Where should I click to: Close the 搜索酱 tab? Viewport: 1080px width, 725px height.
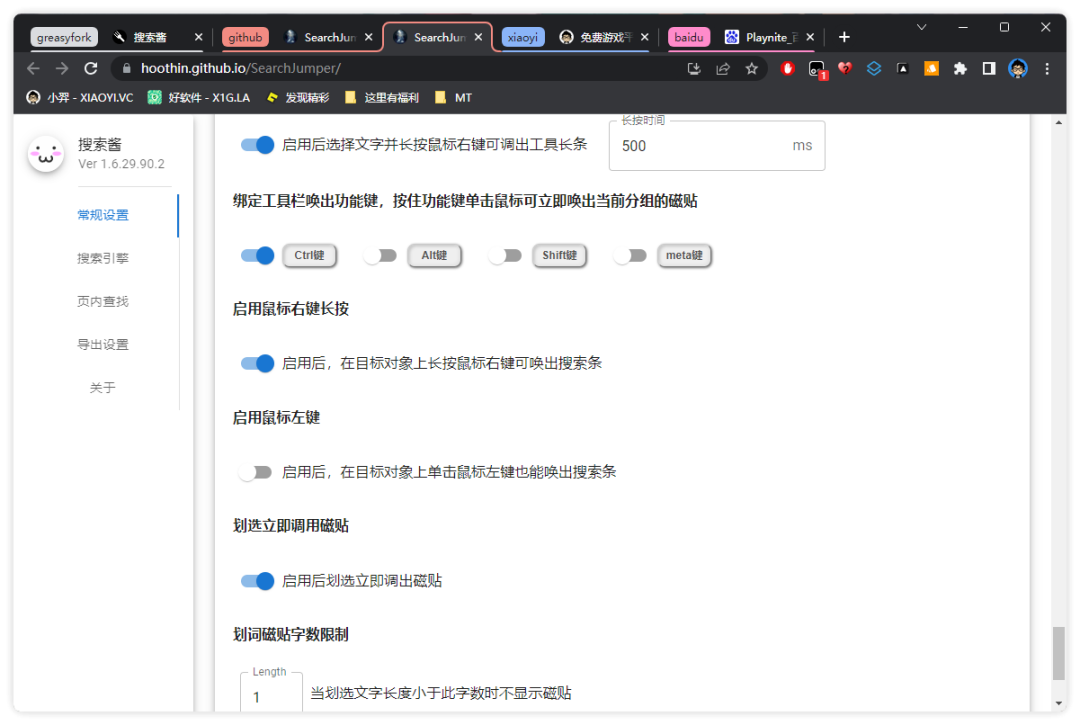tap(198, 37)
